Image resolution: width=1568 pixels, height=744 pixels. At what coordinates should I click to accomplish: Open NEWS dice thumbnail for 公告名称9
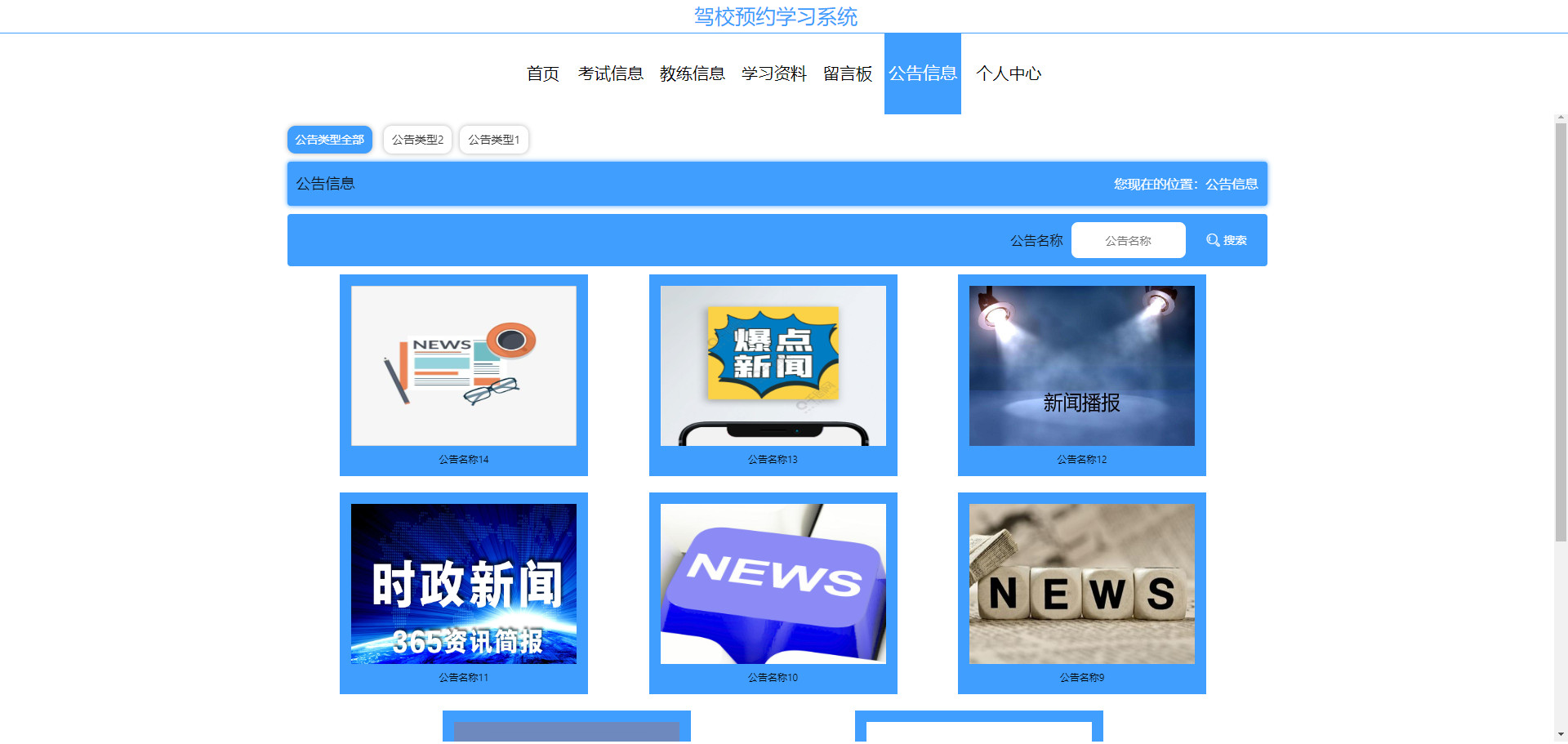(1082, 584)
